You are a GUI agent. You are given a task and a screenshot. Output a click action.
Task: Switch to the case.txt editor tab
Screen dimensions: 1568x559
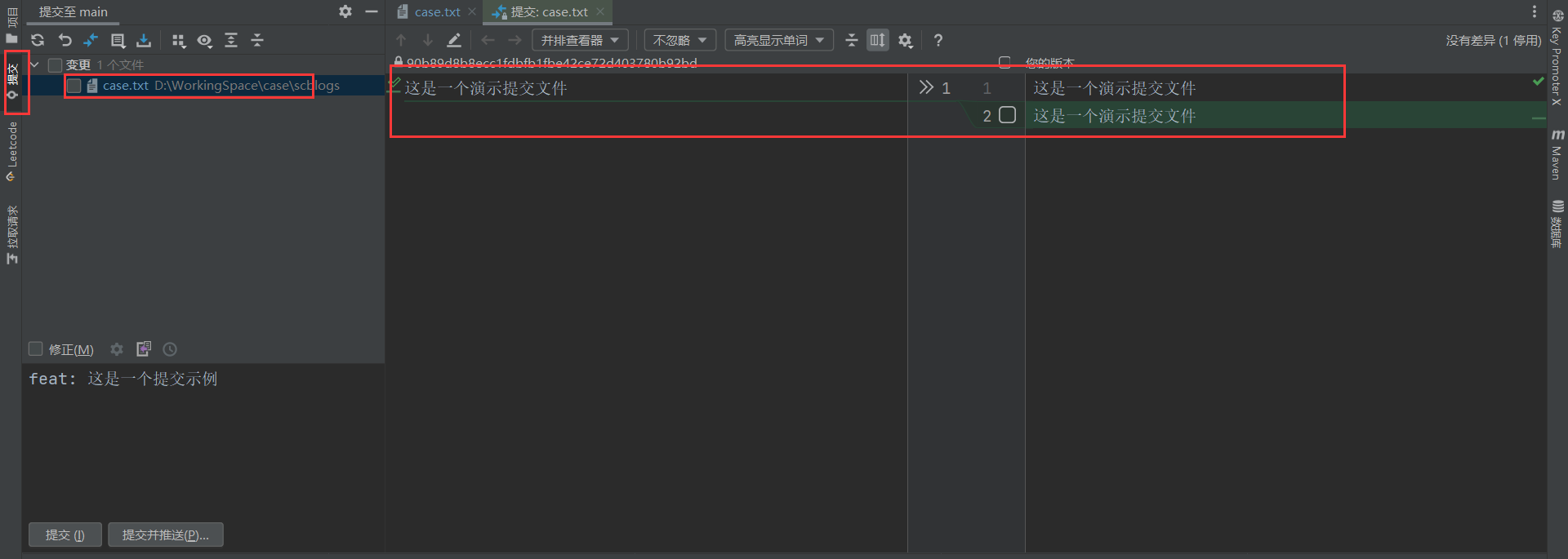click(x=437, y=12)
